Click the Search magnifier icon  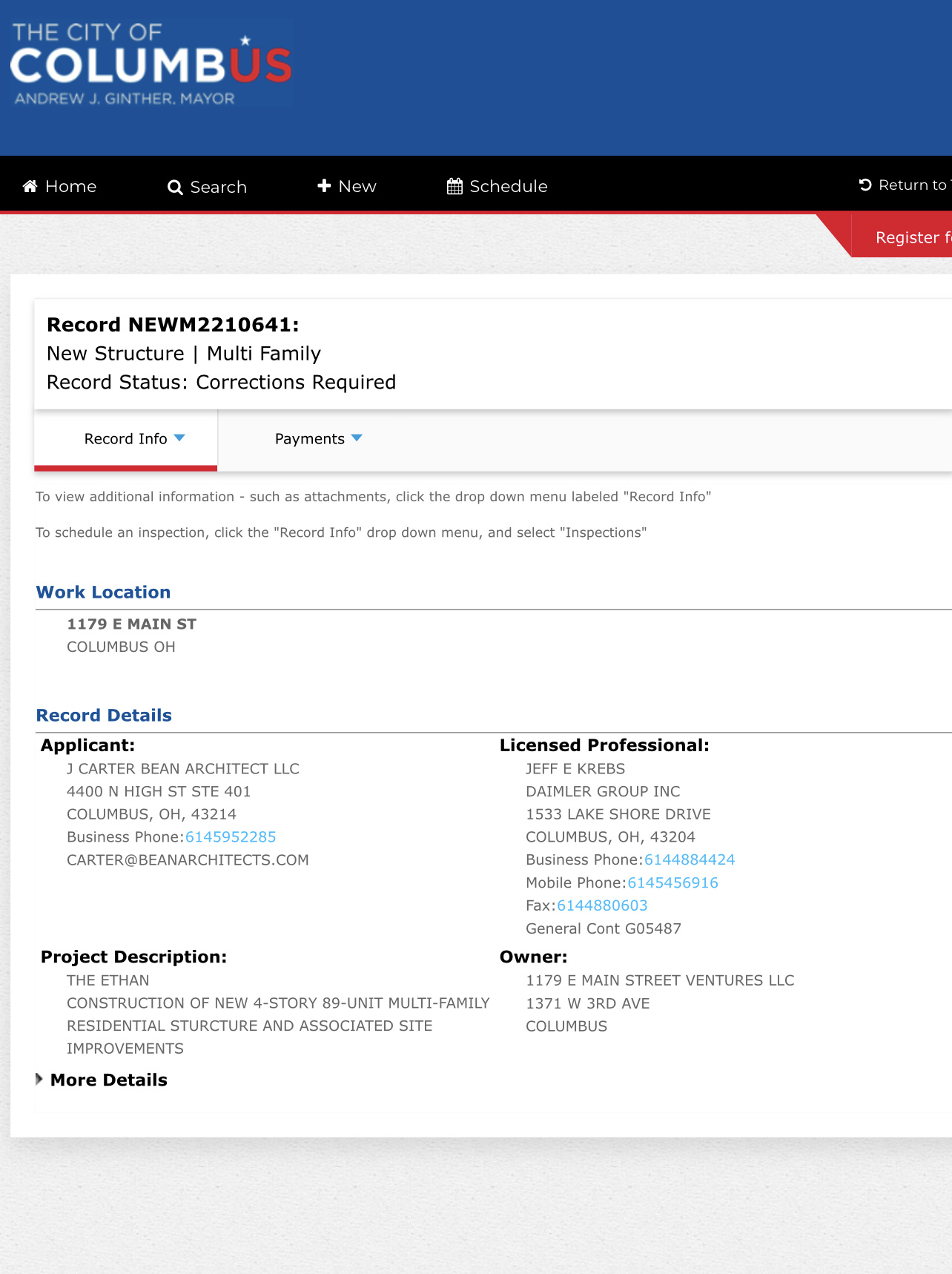[x=175, y=188]
